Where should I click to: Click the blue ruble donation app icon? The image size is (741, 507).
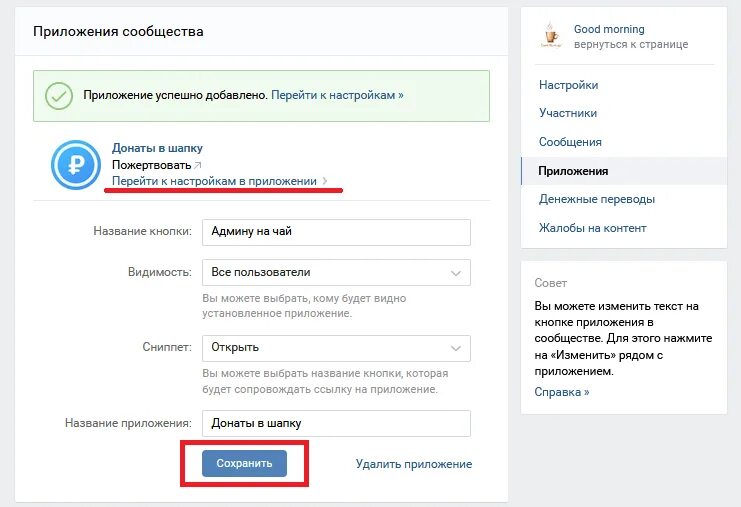click(76, 165)
